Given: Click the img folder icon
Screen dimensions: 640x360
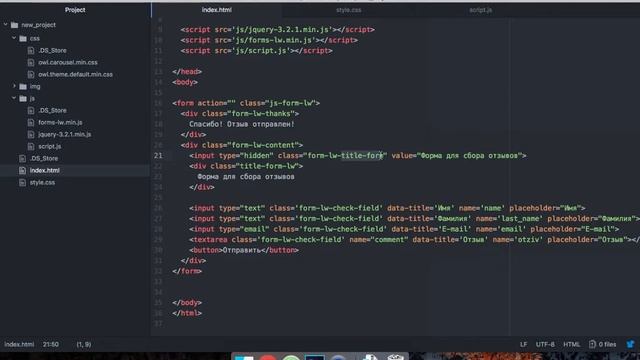Looking at the screenshot, I should point(23,87).
